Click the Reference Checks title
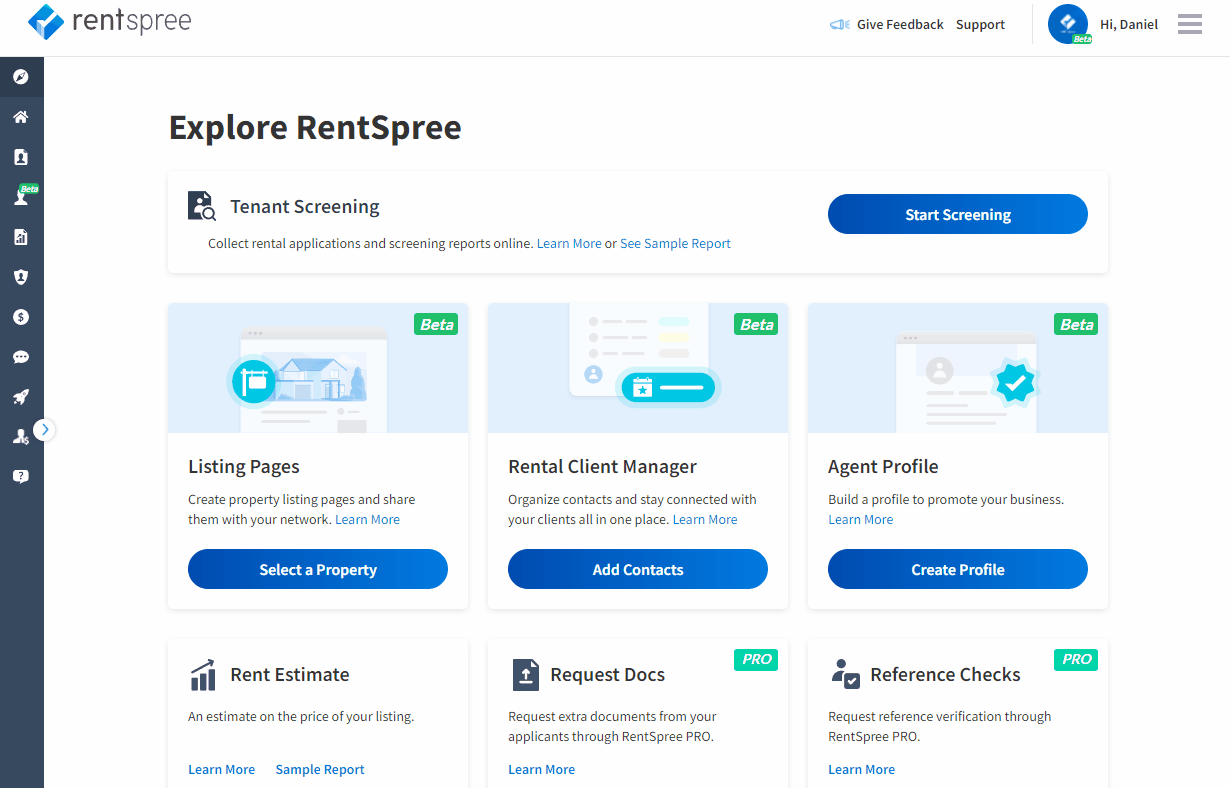This screenshot has height=788, width=1230. [x=946, y=675]
